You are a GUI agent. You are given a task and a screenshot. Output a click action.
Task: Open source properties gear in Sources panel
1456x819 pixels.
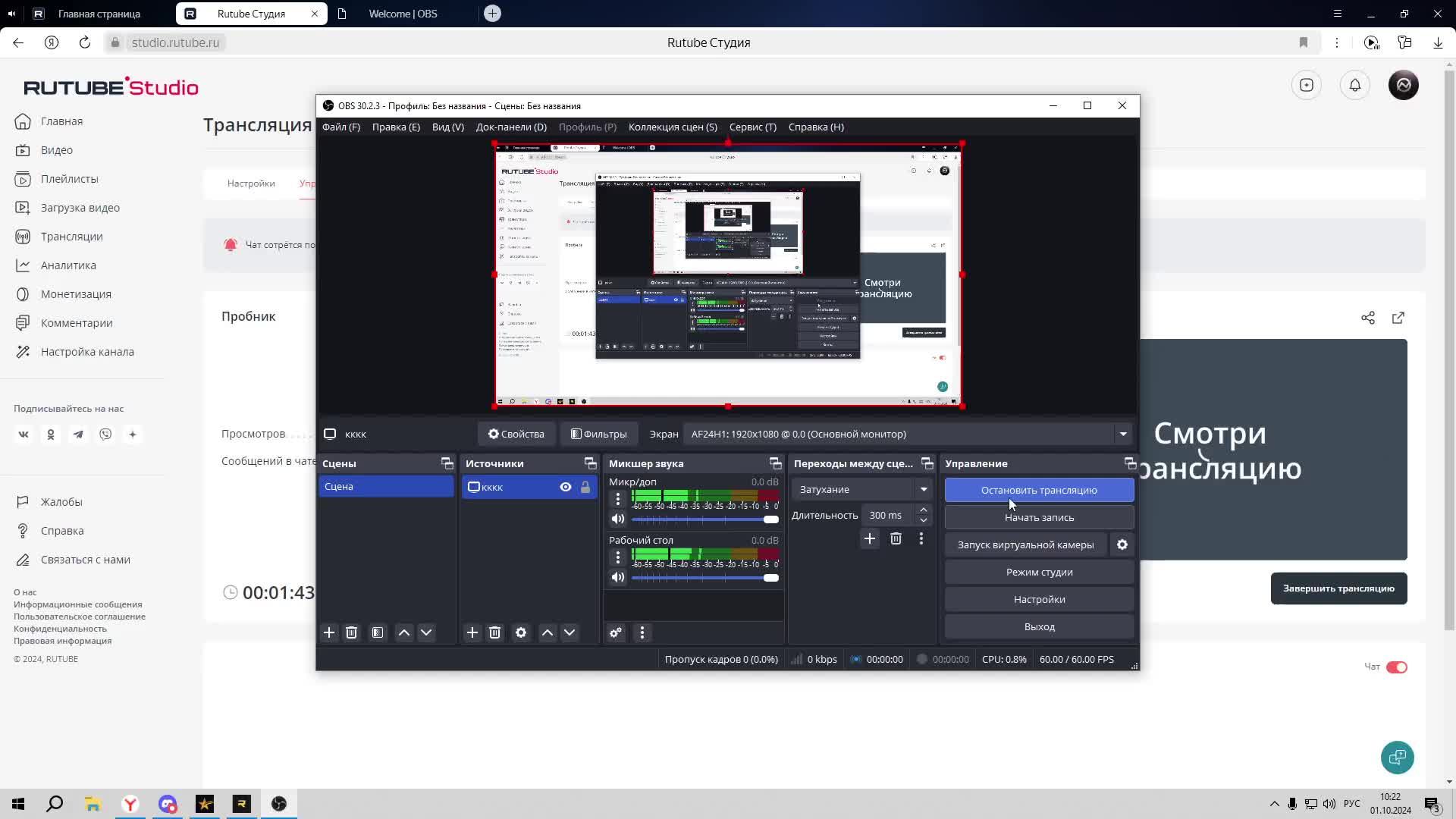[x=521, y=632]
